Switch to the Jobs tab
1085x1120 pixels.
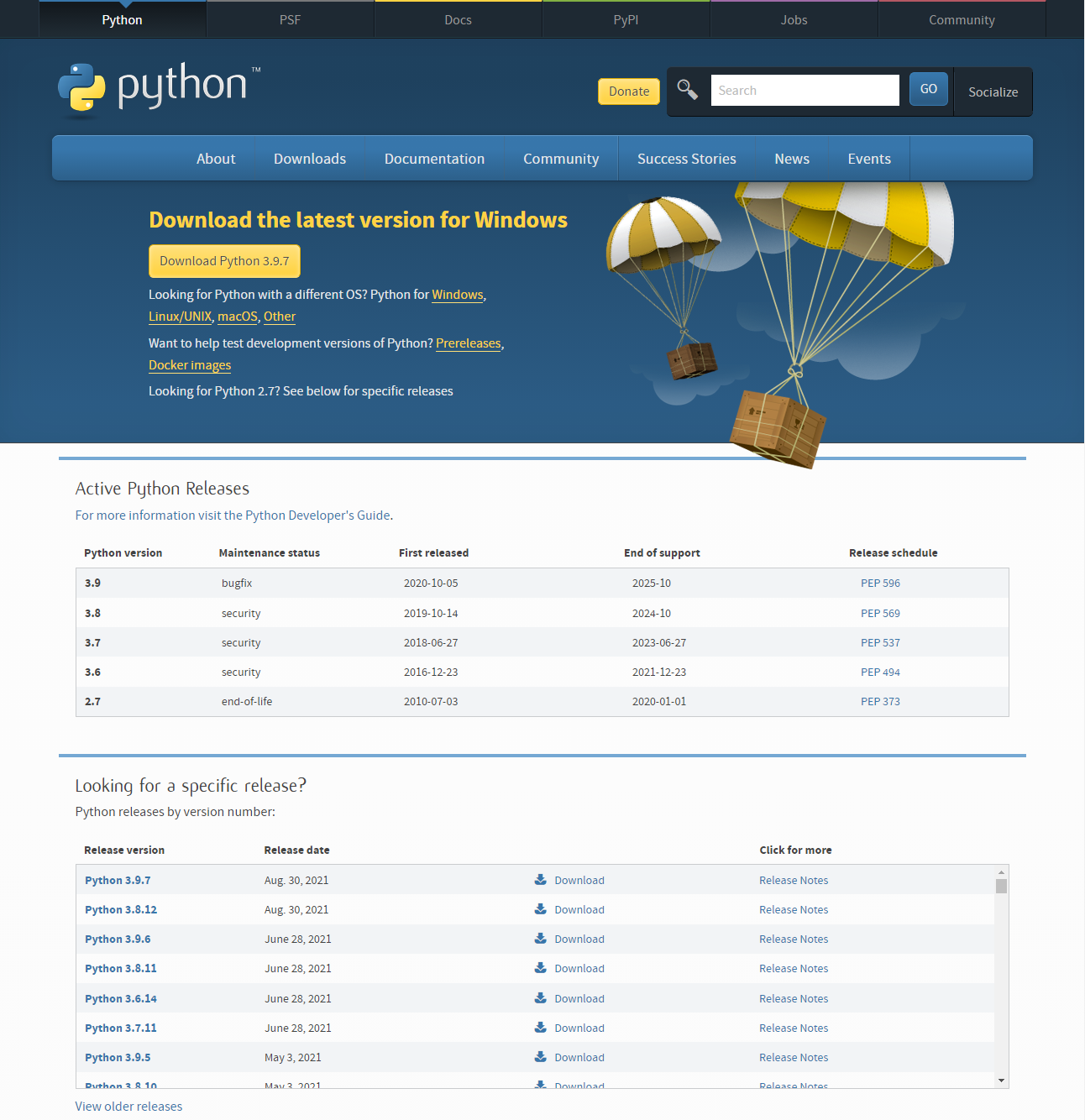(x=793, y=18)
